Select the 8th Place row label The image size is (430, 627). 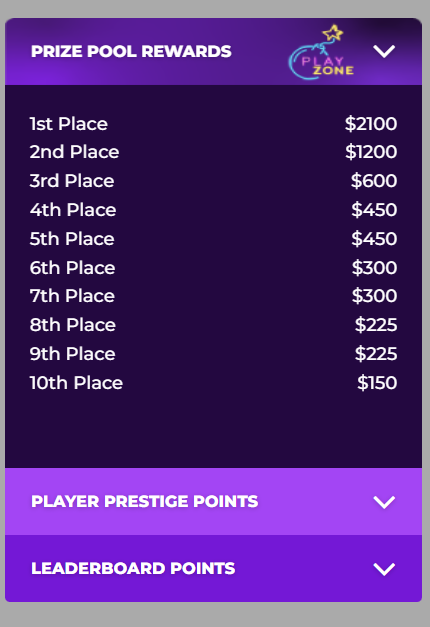[72, 325]
